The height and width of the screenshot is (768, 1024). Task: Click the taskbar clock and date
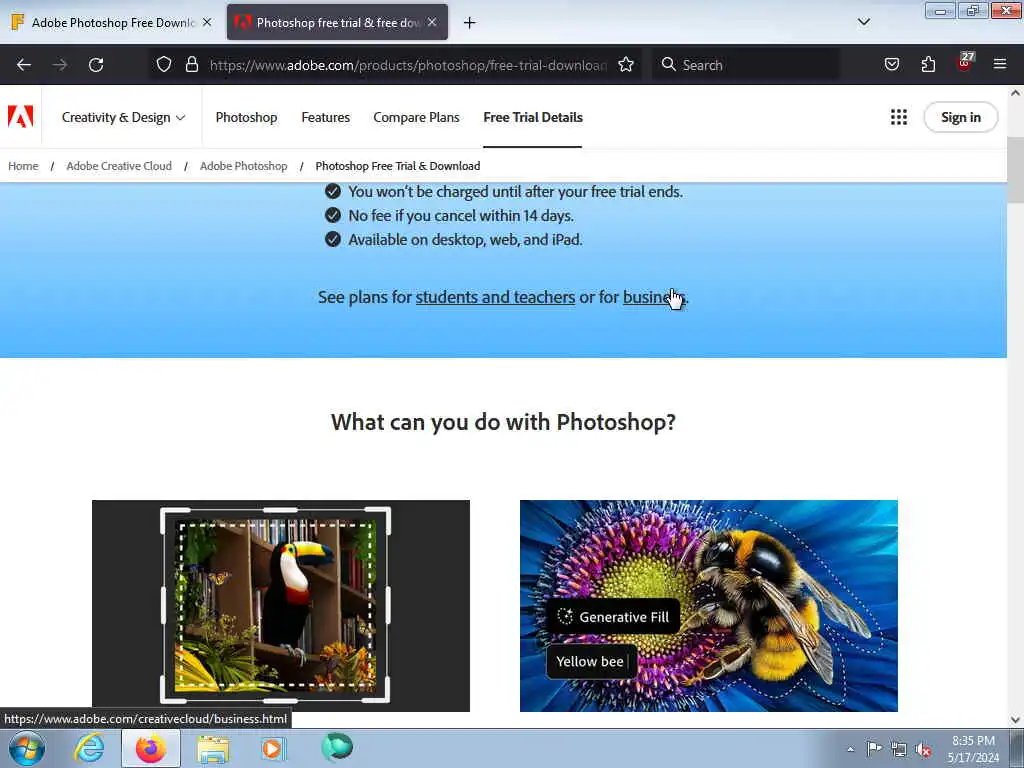(973, 749)
